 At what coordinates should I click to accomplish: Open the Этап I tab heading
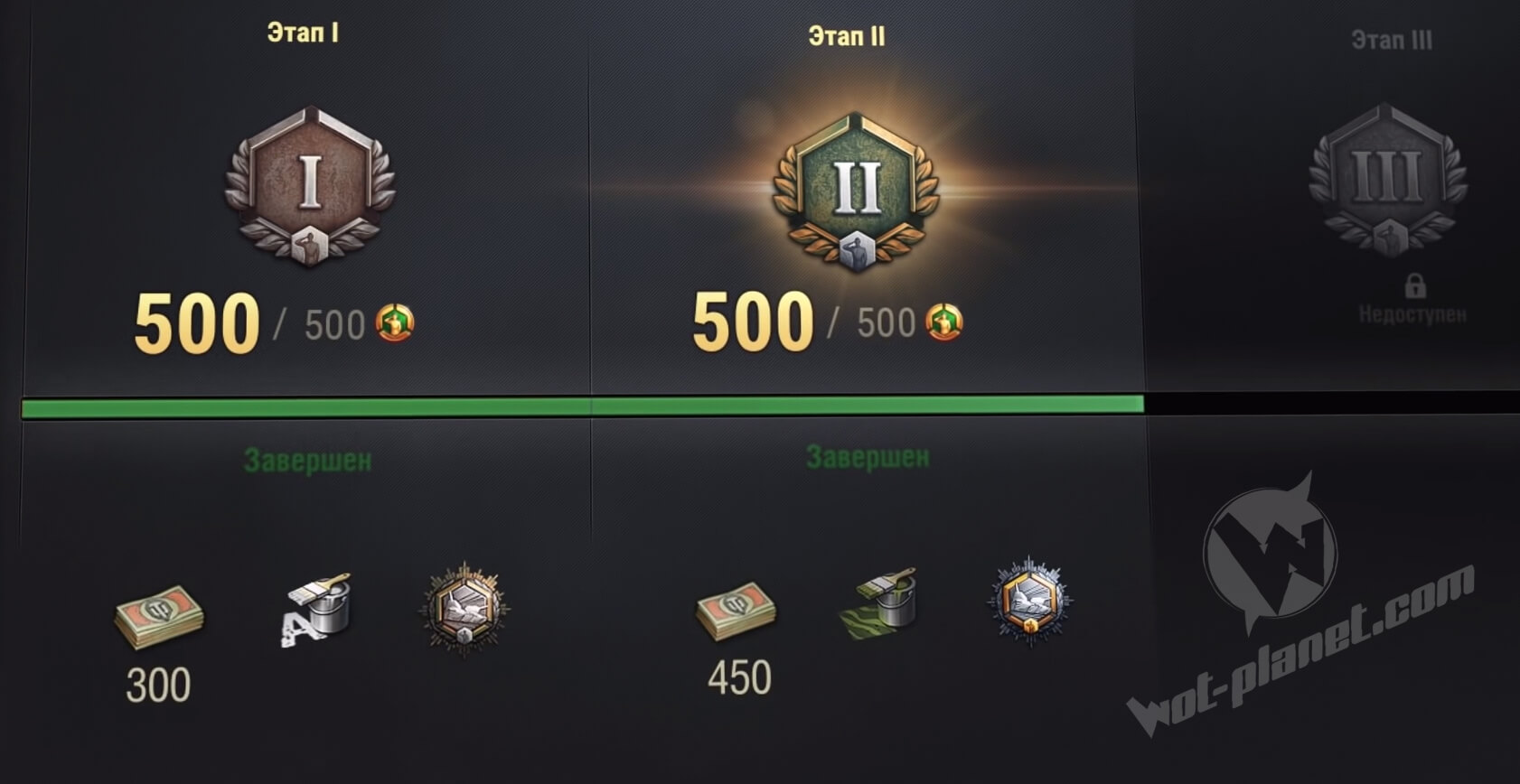tap(303, 33)
